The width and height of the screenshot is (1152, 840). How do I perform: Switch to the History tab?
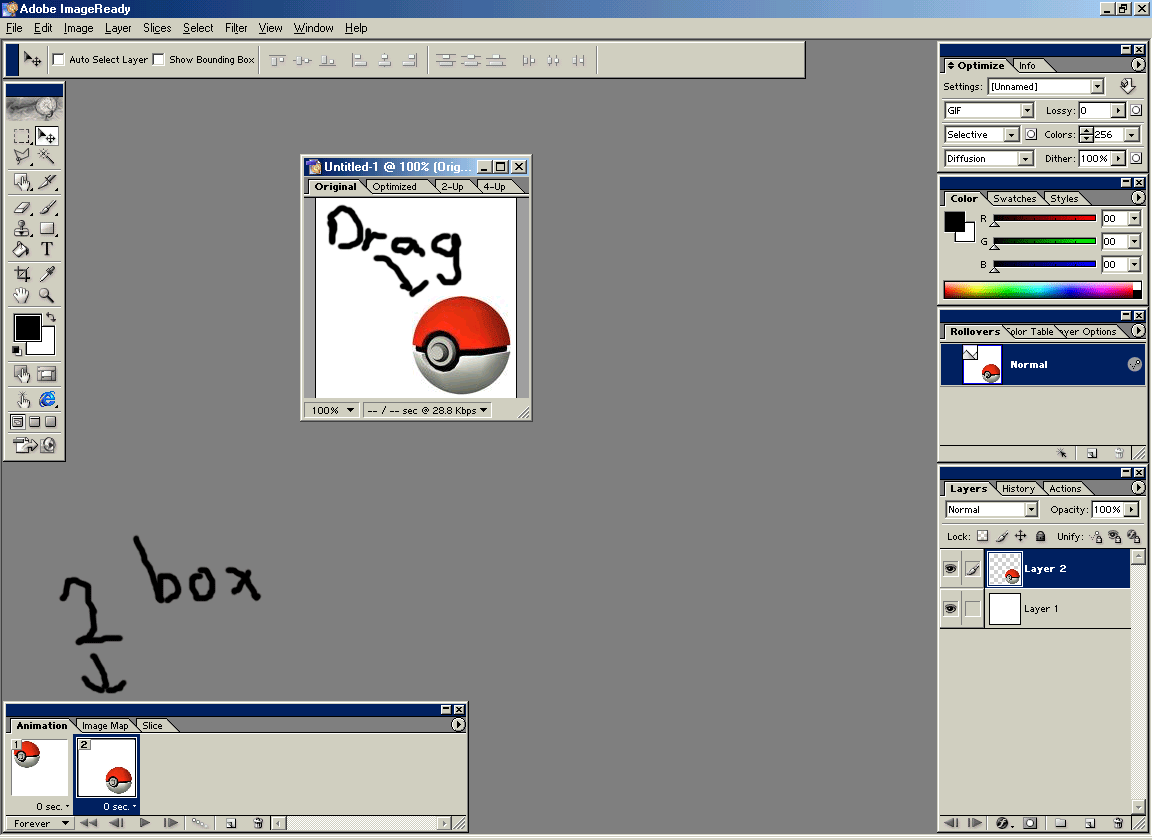1018,489
